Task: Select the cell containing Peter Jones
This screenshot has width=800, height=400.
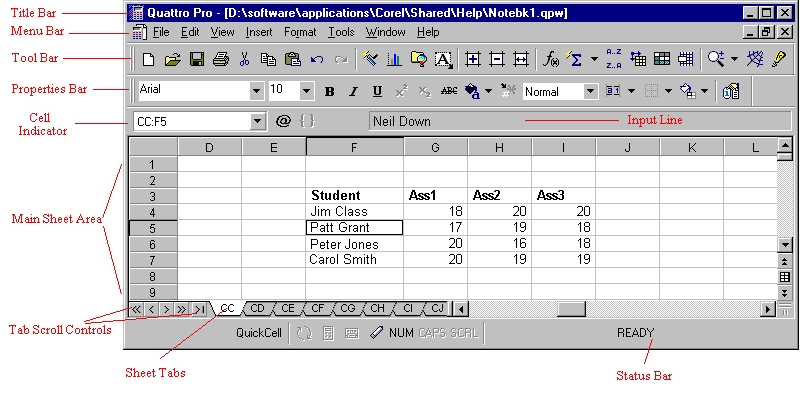Action: click(x=355, y=244)
